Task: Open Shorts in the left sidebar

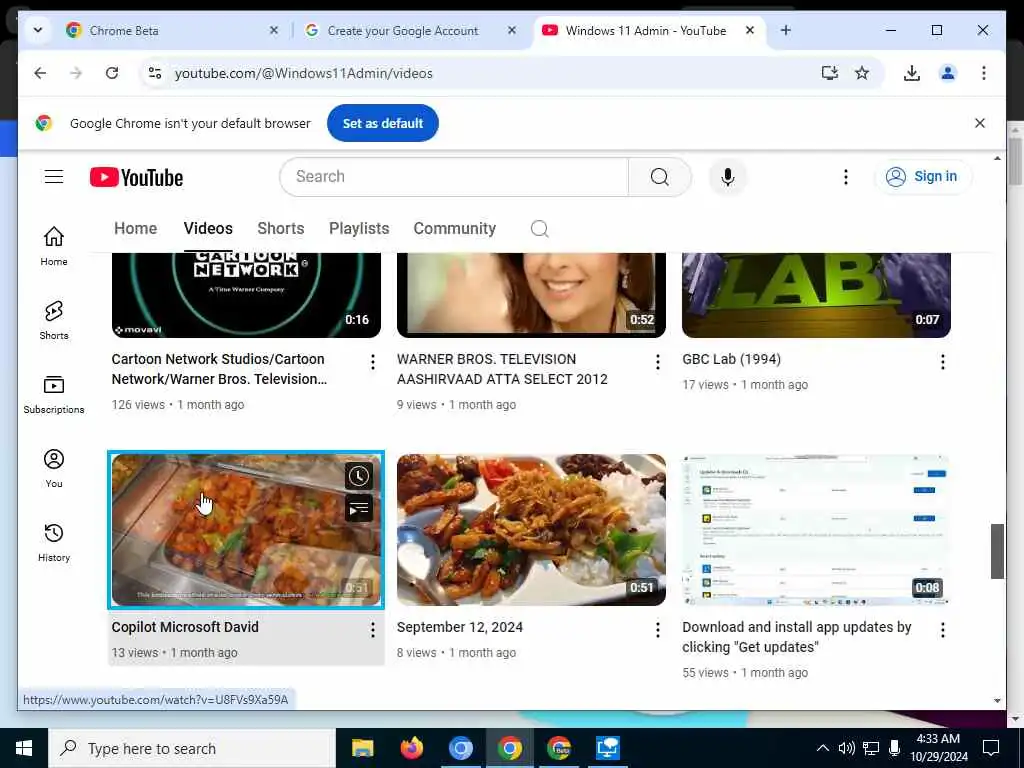Action: pos(54,320)
